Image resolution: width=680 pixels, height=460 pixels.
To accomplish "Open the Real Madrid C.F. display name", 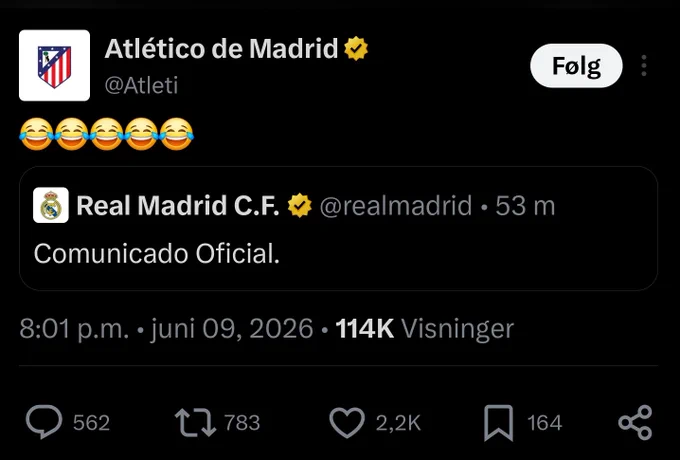I will 178,205.
